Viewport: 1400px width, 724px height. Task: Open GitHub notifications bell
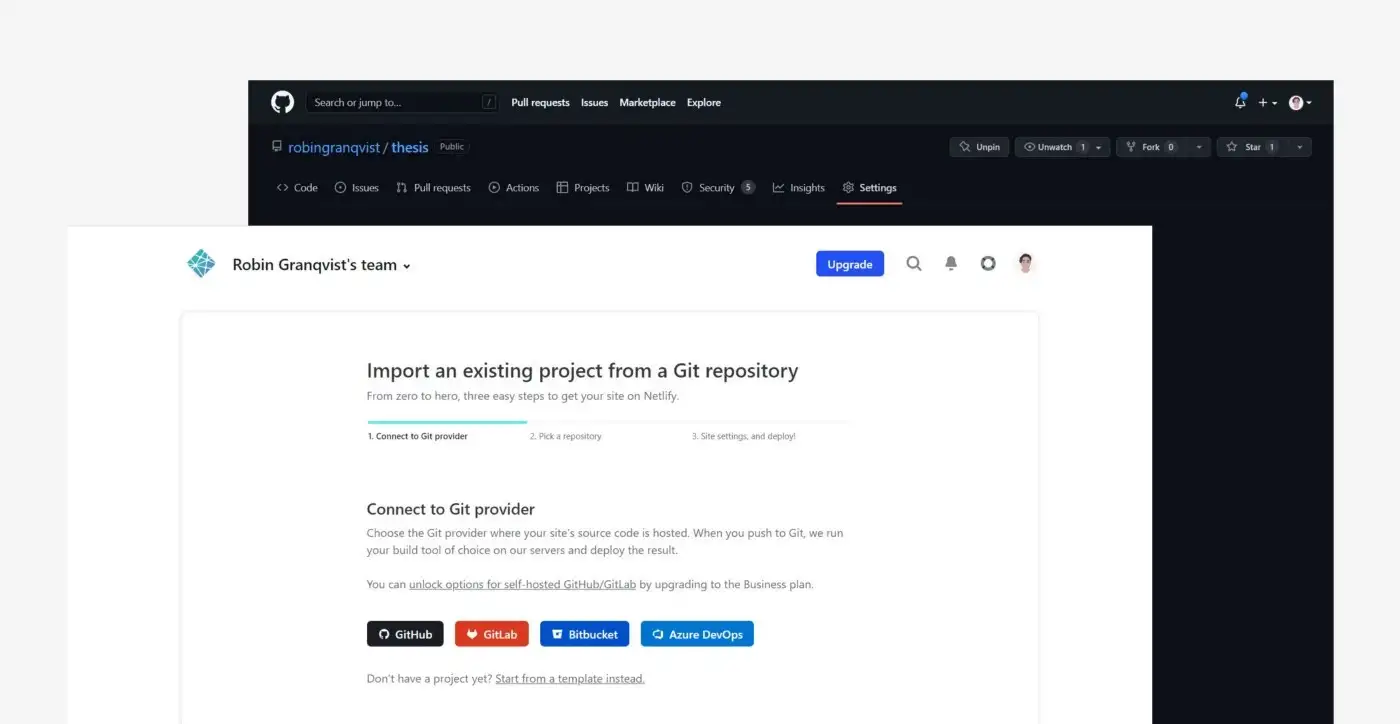click(1240, 101)
